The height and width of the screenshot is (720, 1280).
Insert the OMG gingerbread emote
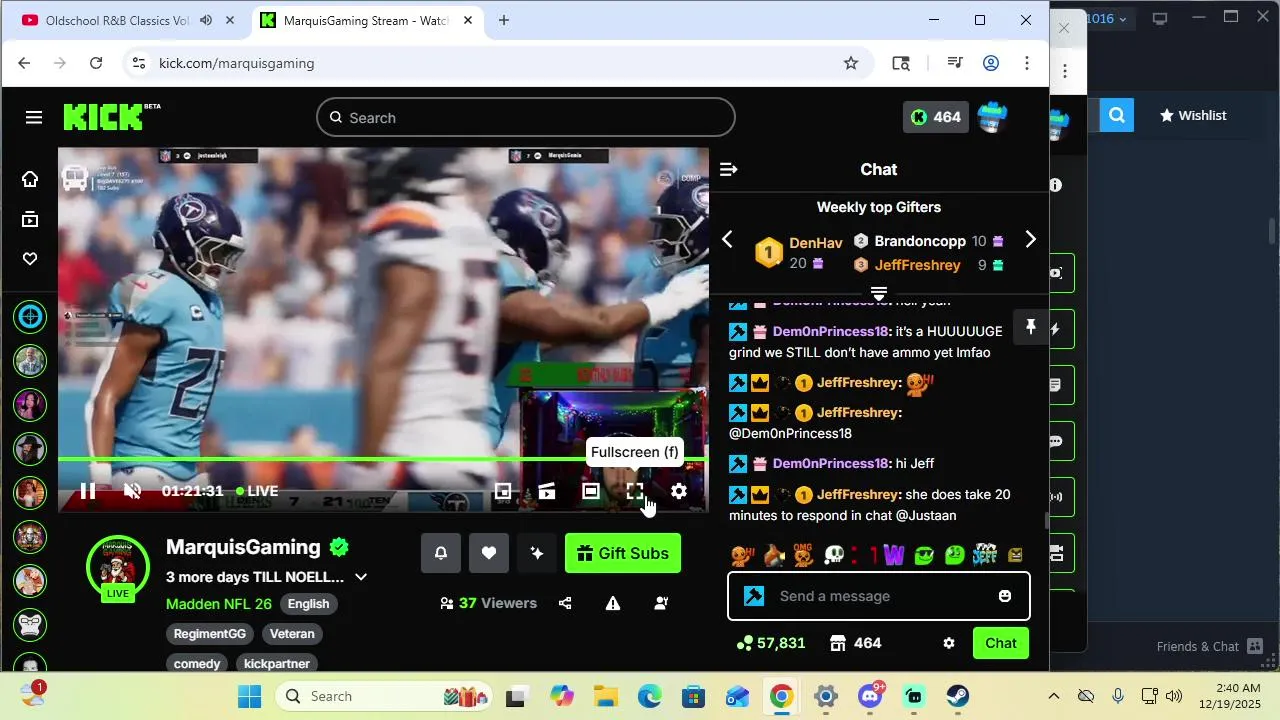pos(804,554)
